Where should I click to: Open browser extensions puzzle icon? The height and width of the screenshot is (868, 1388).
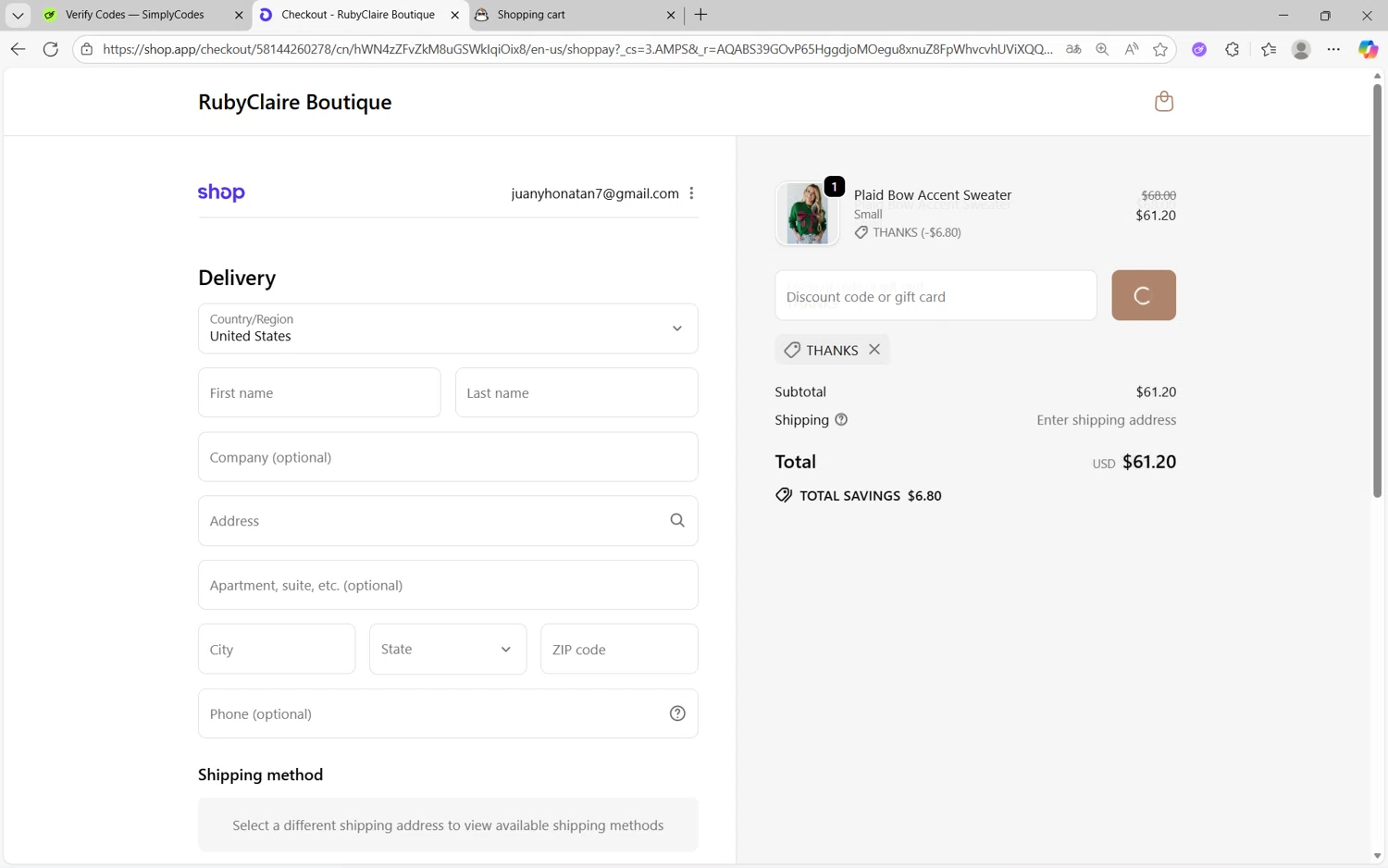coord(1233,49)
